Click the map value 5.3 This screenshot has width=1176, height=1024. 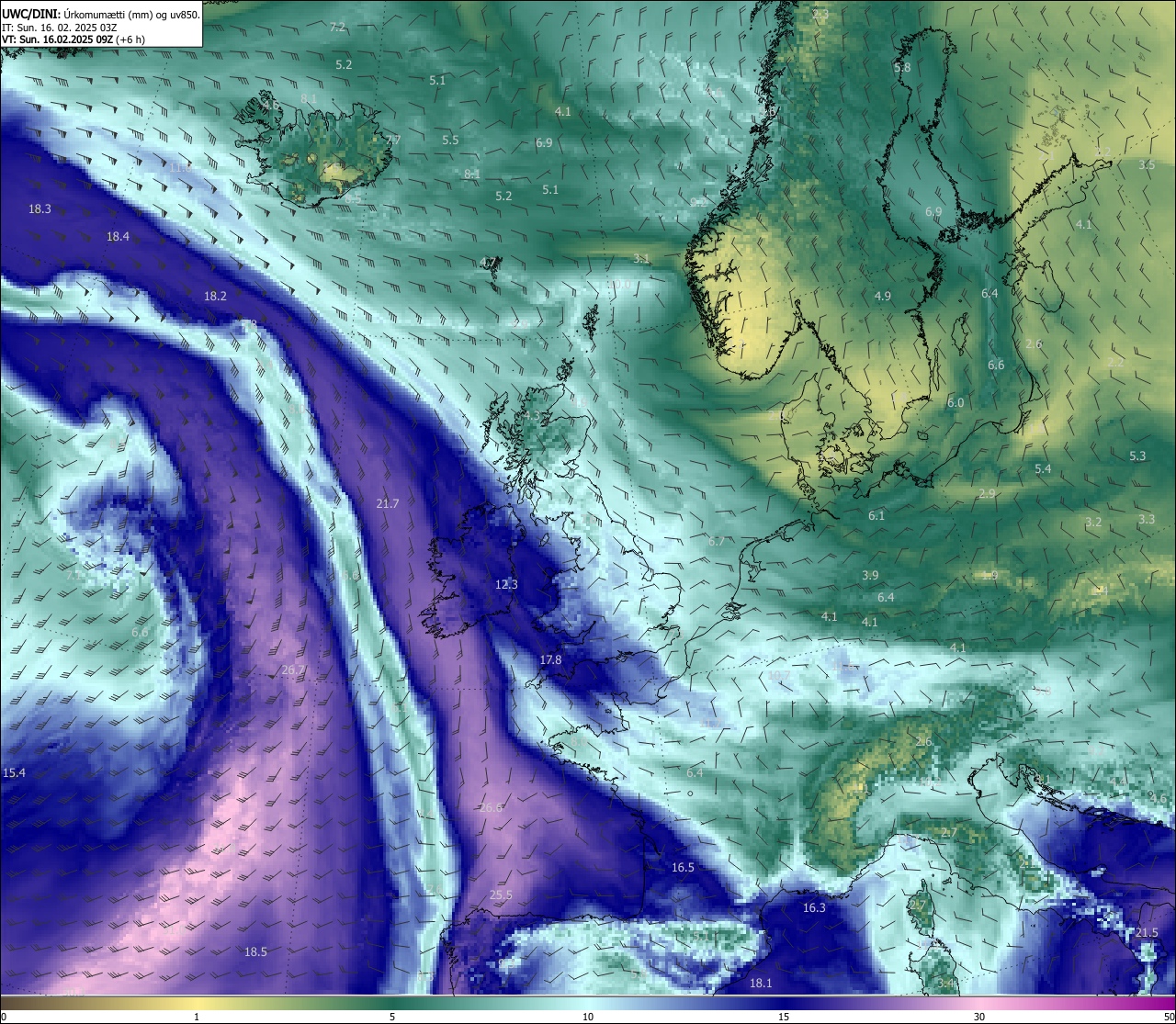(x=1137, y=456)
